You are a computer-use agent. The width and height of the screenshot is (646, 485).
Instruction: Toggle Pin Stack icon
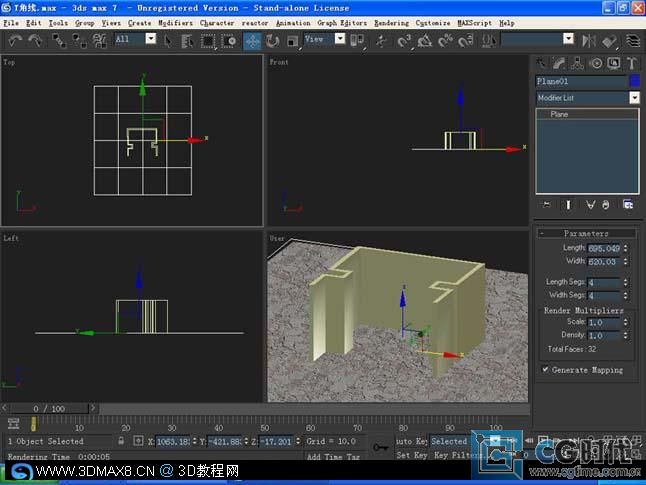click(547, 204)
